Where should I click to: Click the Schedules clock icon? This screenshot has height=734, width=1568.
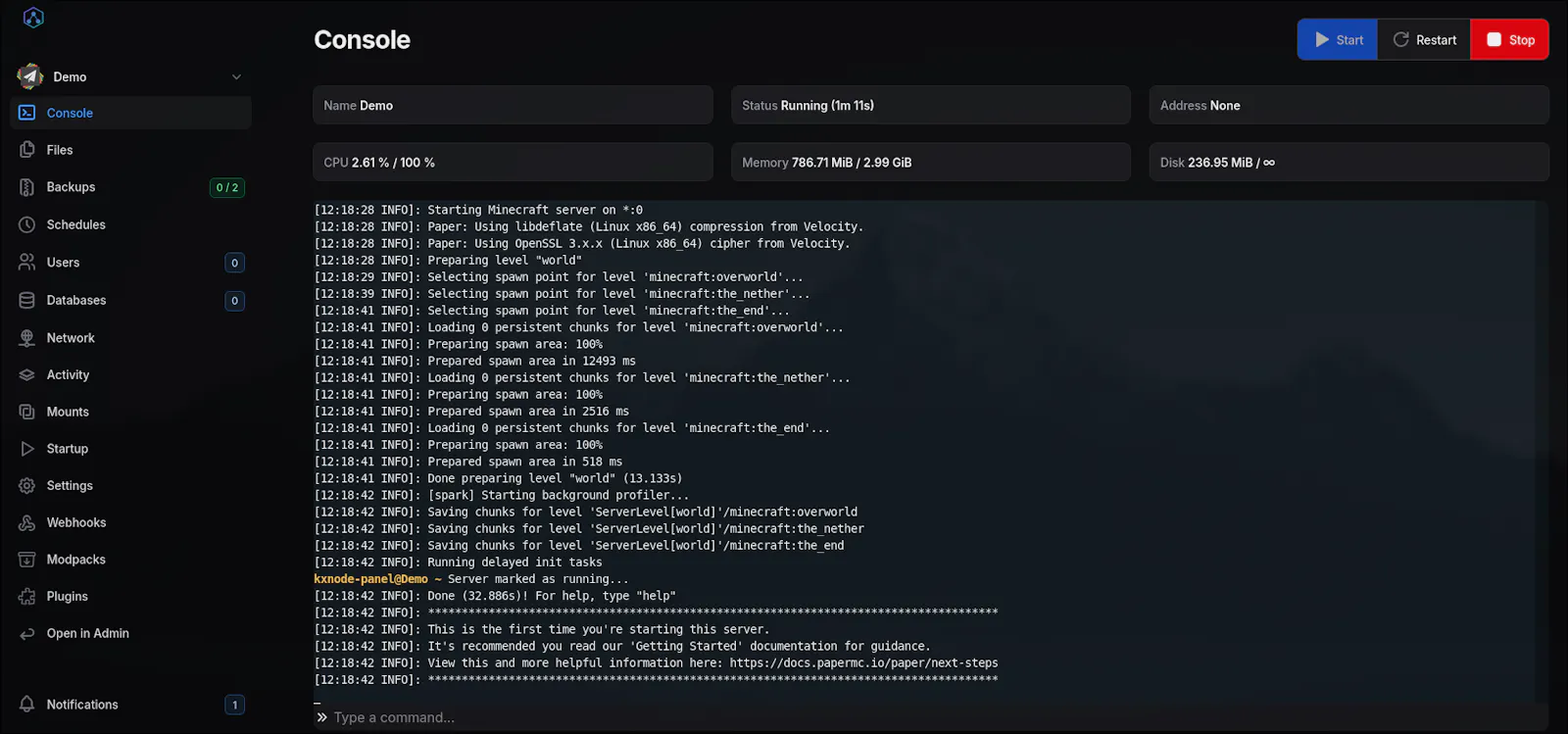click(27, 224)
